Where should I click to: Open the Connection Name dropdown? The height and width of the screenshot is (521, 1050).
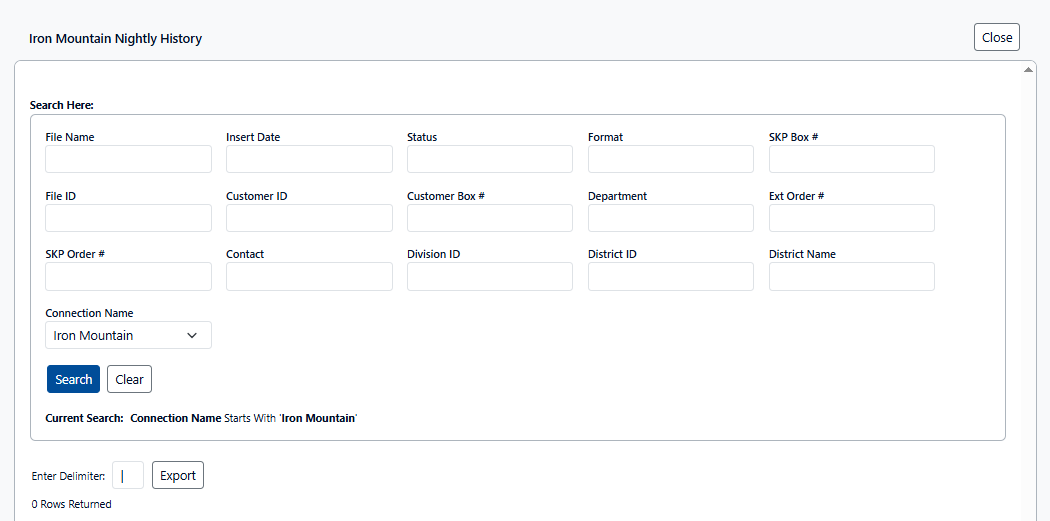(x=128, y=335)
